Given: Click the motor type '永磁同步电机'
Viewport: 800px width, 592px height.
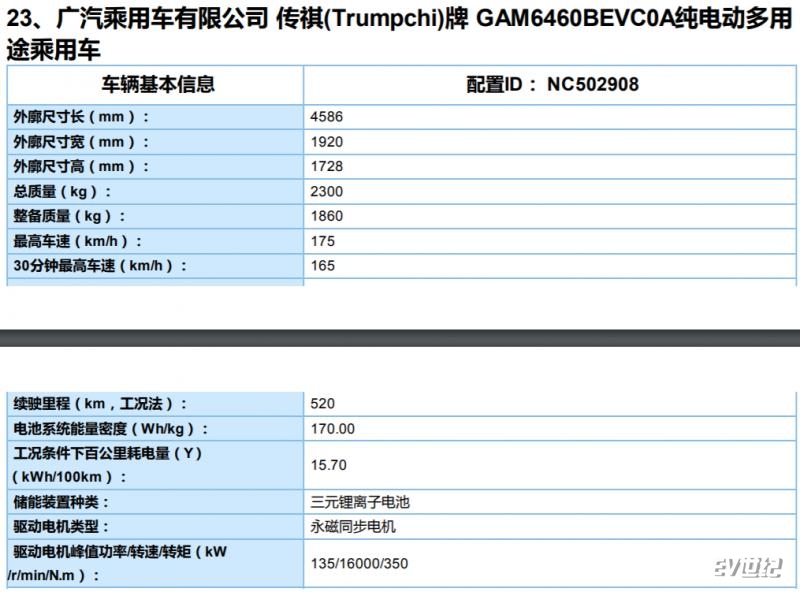Looking at the screenshot, I should click(x=353, y=527).
